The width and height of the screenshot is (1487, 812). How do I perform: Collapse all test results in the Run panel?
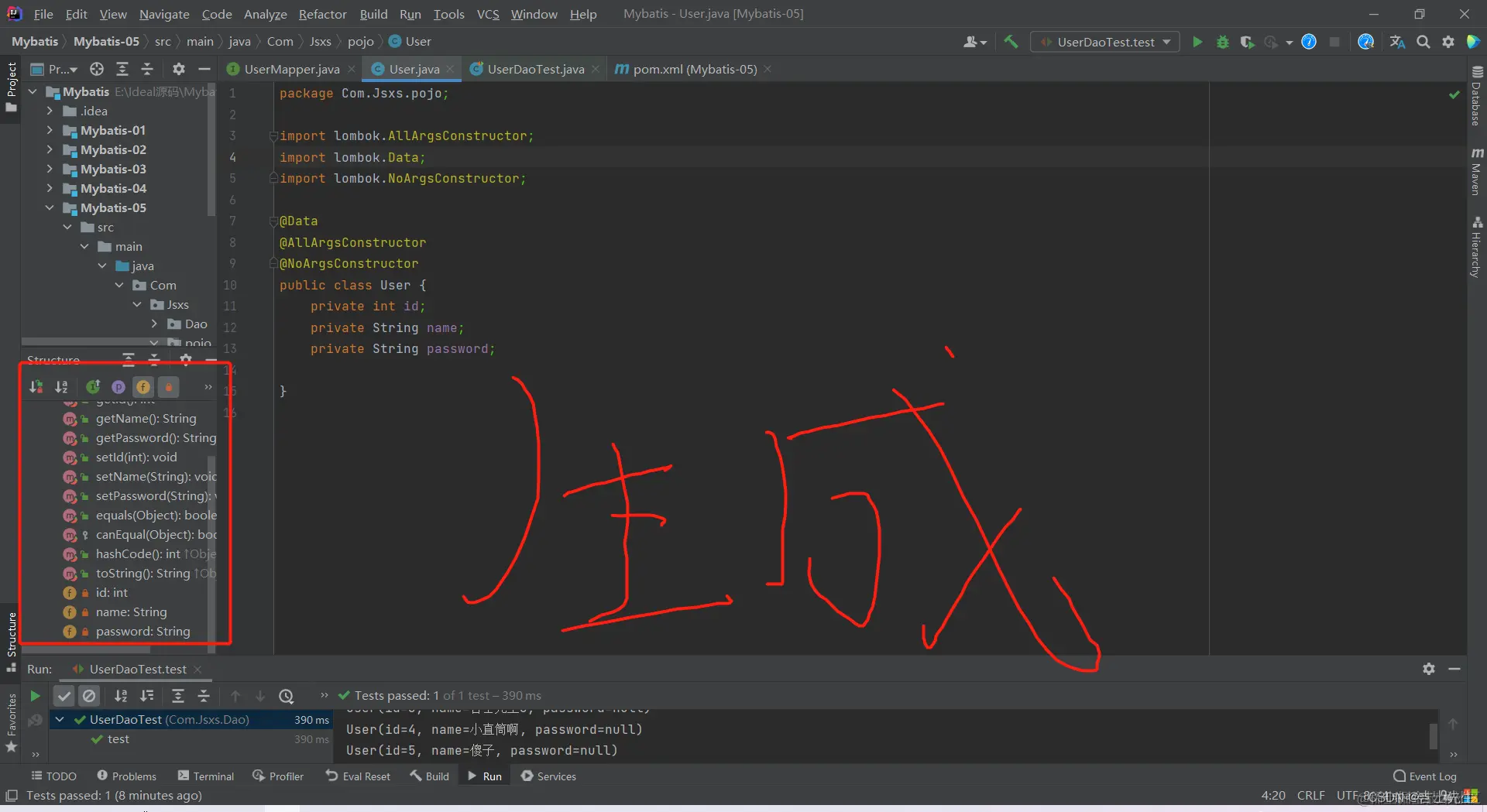coord(204,696)
